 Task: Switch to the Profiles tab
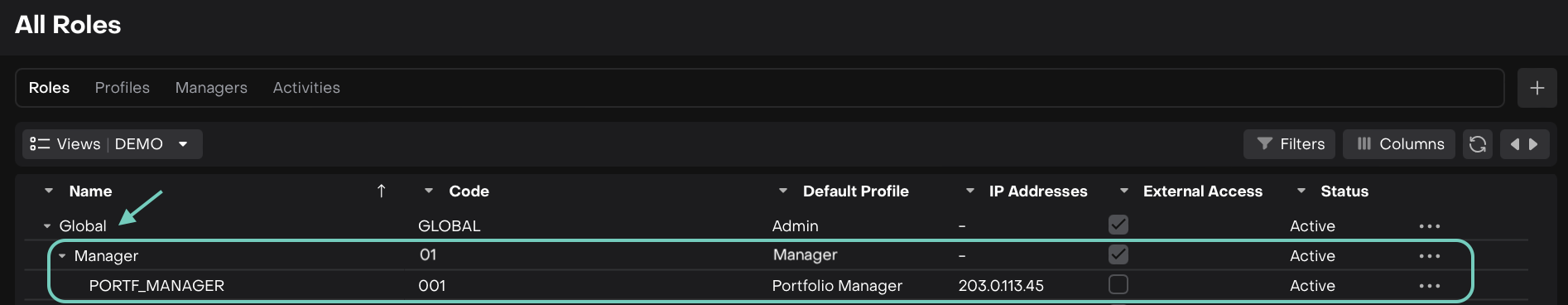[x=123, y=88]
